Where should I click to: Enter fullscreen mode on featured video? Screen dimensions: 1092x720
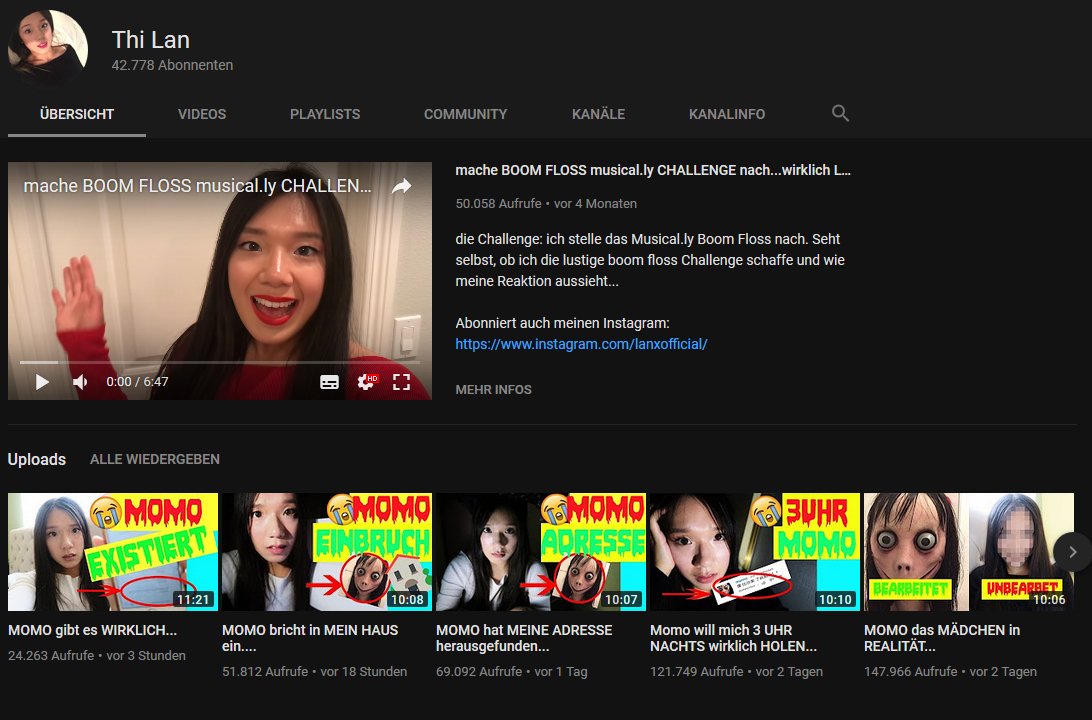(x=401, y=382)
